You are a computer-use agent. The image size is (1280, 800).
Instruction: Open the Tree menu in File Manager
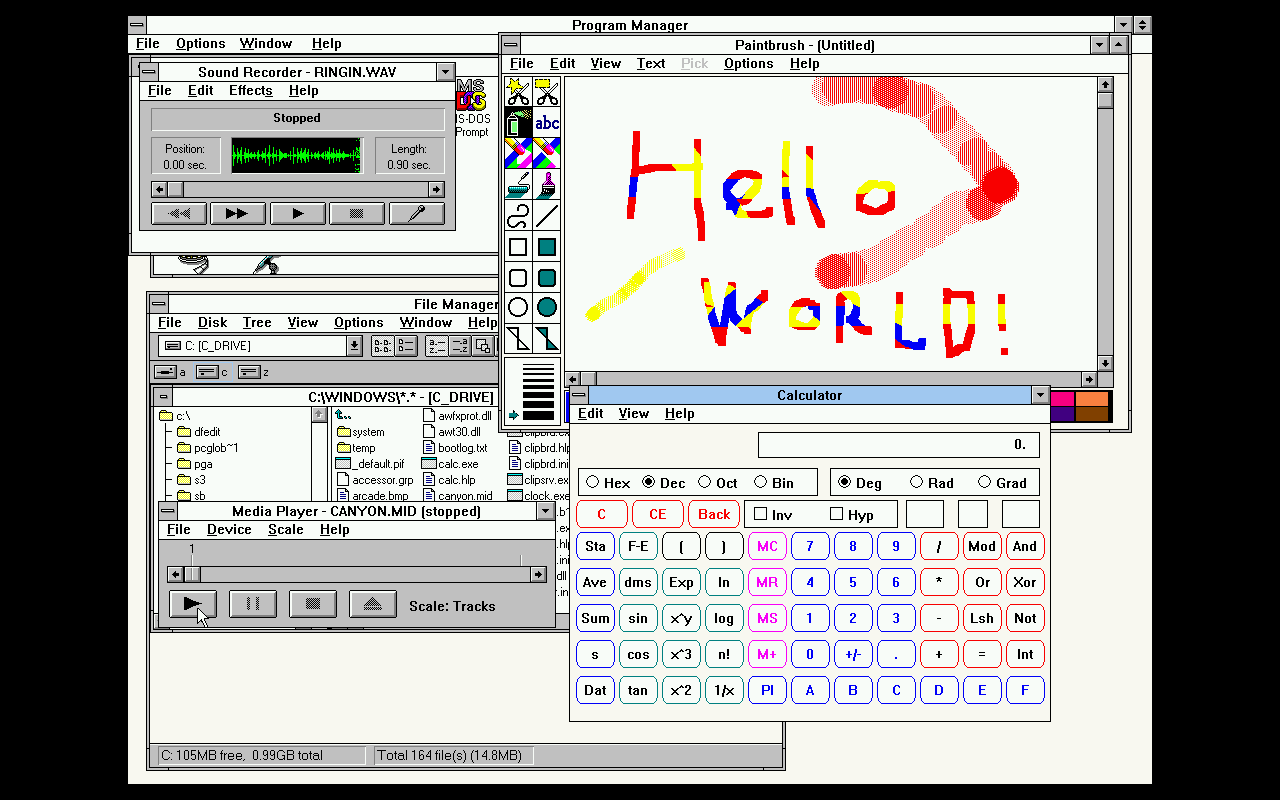coord(257,322)
